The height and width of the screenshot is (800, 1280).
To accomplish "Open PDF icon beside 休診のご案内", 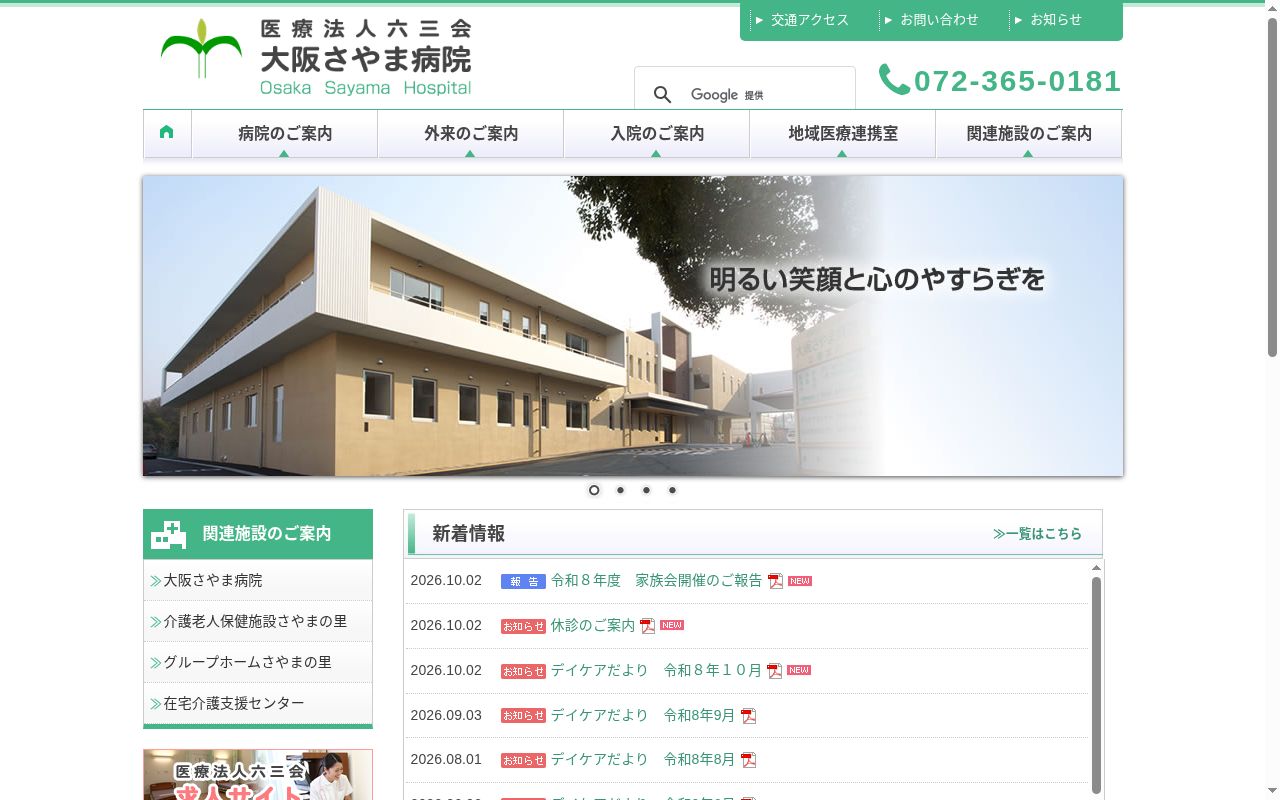I will (648, 626).
